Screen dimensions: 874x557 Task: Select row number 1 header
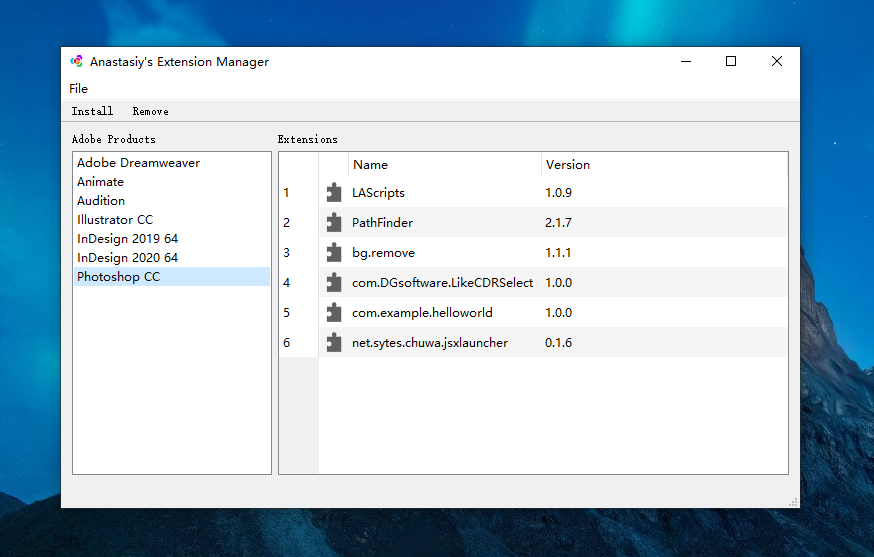pyautogui.click(x=287, y=193)
